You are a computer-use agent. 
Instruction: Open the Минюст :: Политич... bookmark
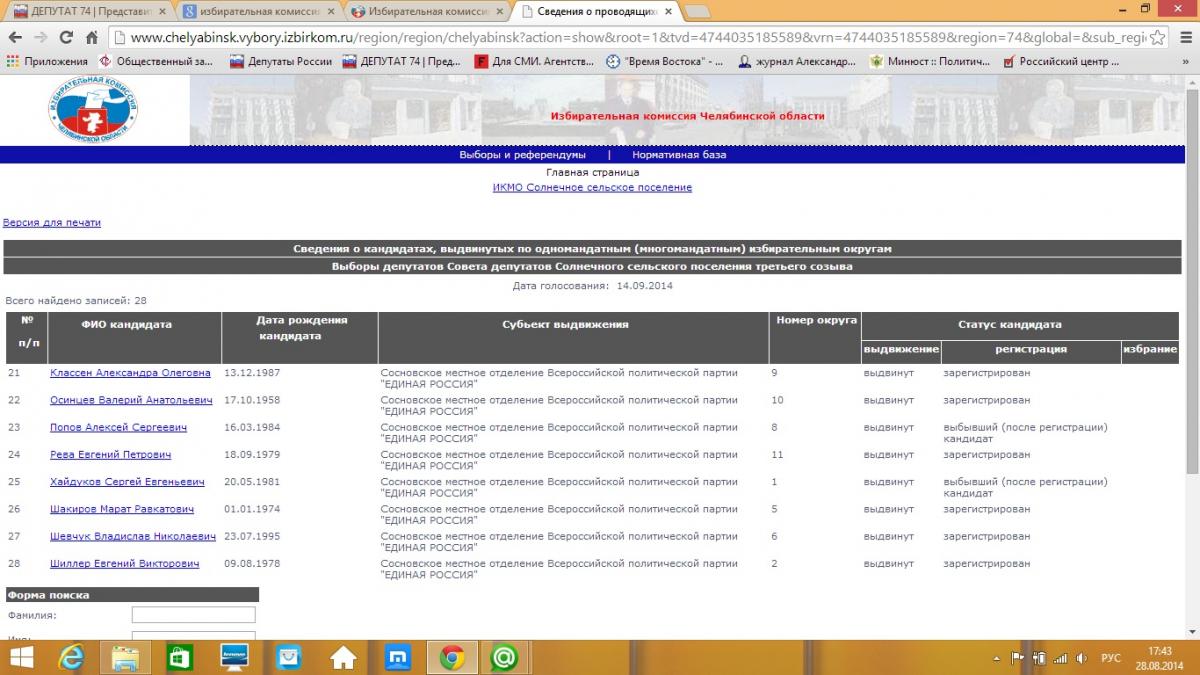pyautogui.click(x=929, y=61)
